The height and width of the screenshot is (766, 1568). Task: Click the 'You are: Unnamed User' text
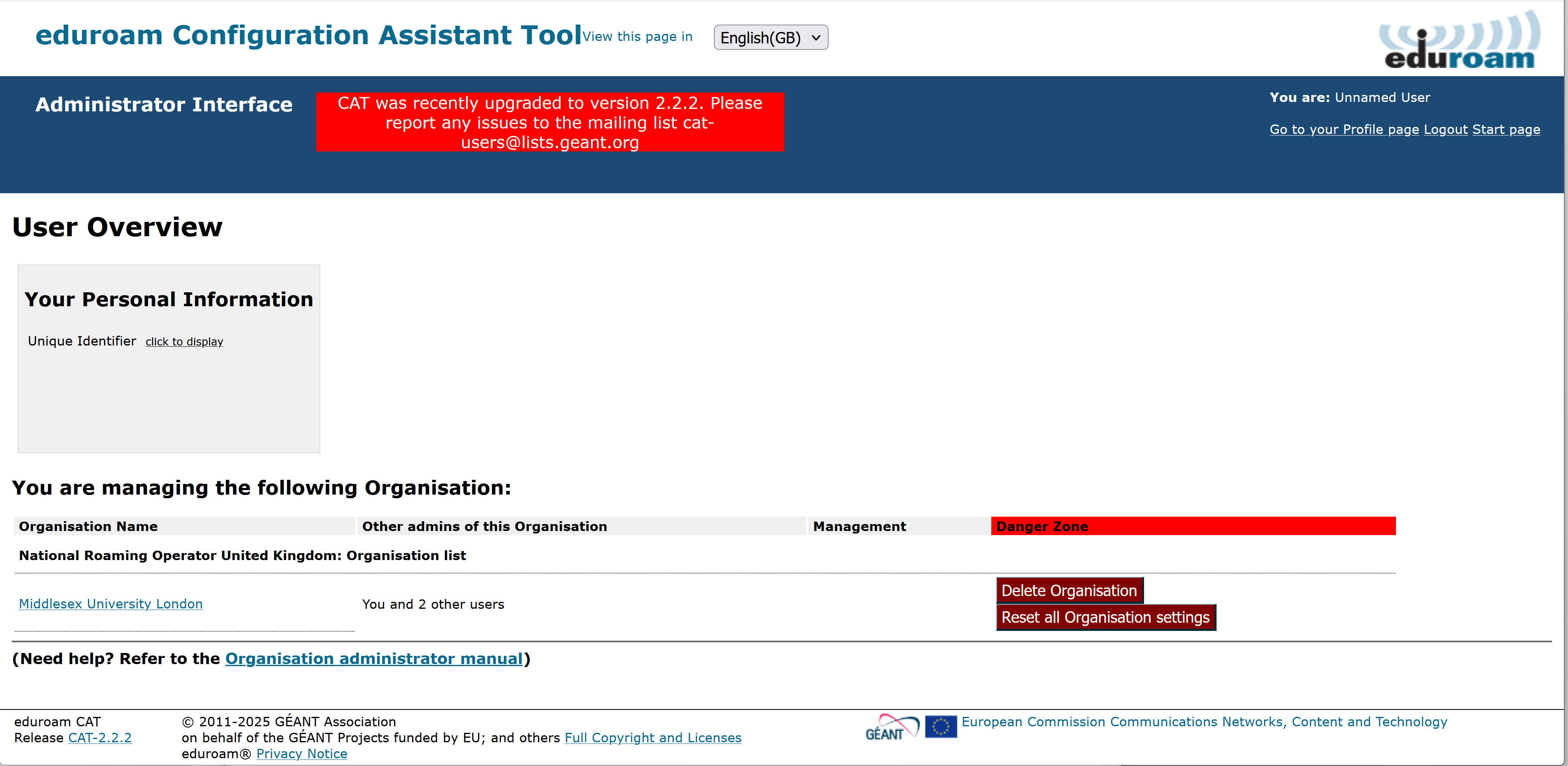tap(1350, 97)
